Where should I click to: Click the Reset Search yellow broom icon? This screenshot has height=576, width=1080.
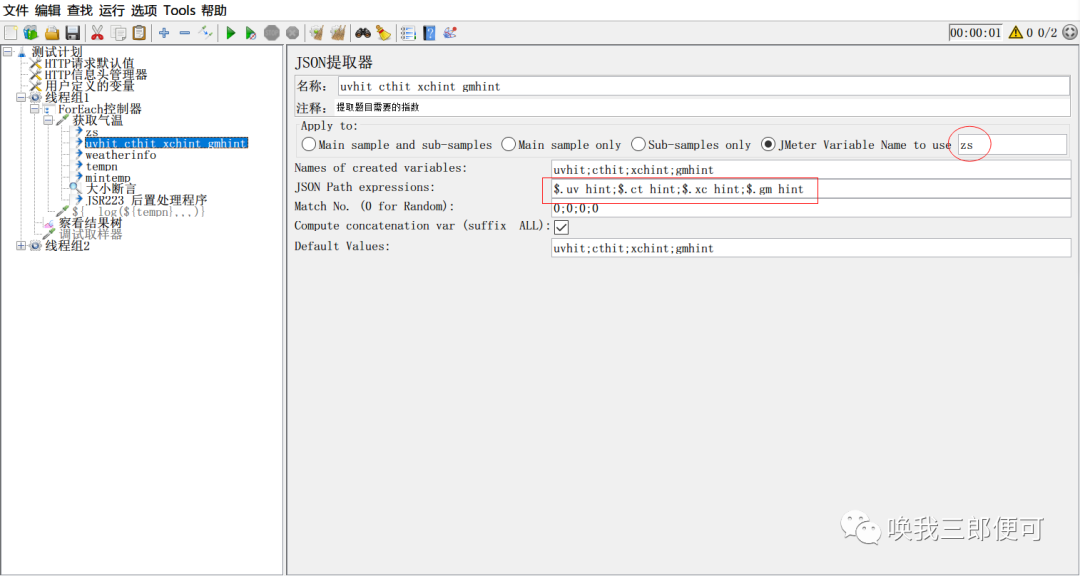coord(383,32)
